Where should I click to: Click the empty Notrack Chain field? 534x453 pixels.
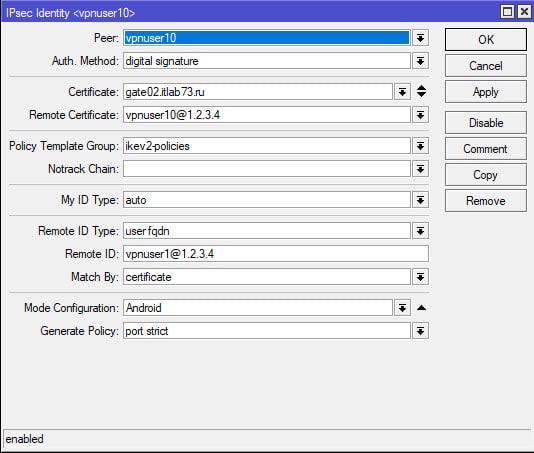(x=267, y=169)
